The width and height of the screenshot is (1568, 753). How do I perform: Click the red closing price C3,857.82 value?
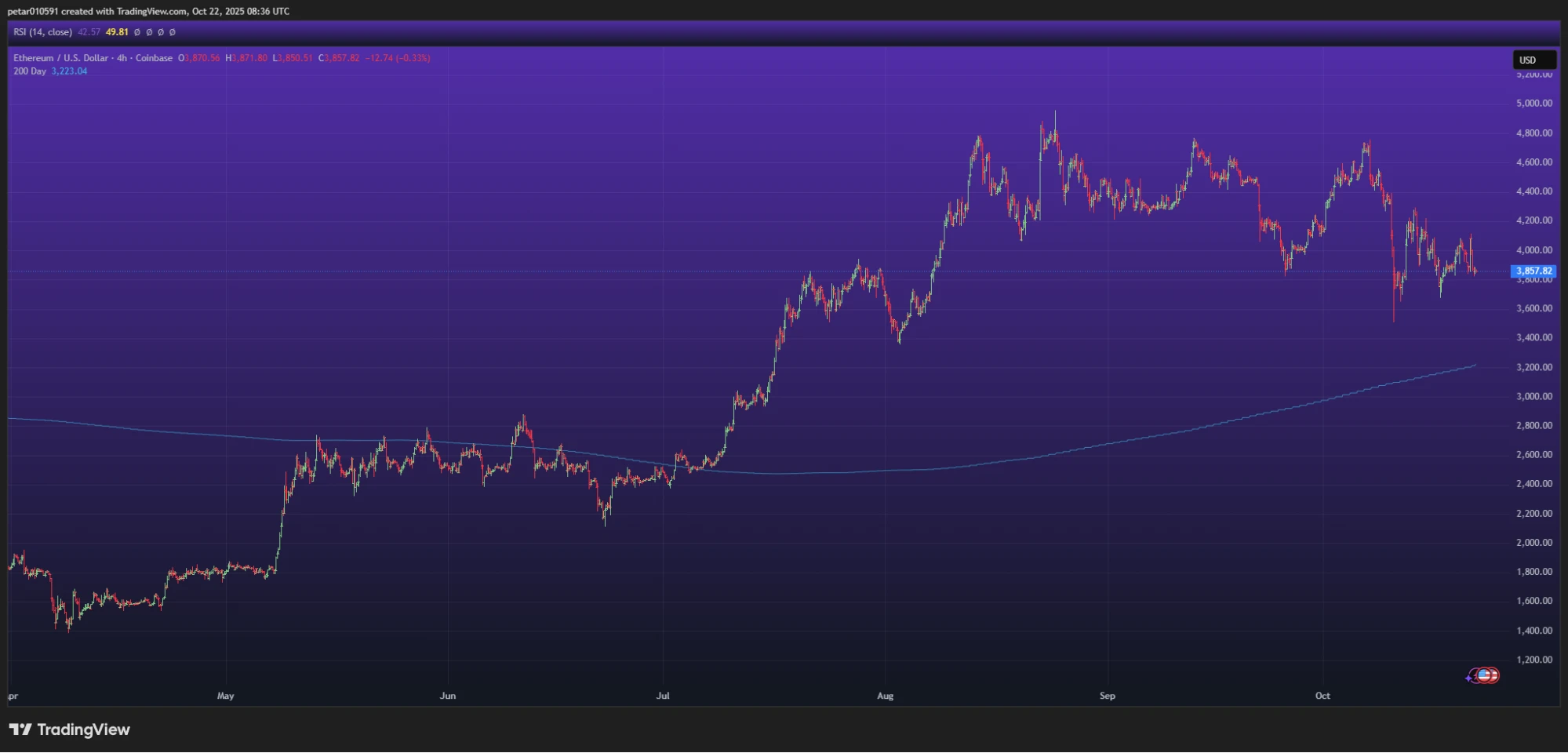[x=339, y=58]
